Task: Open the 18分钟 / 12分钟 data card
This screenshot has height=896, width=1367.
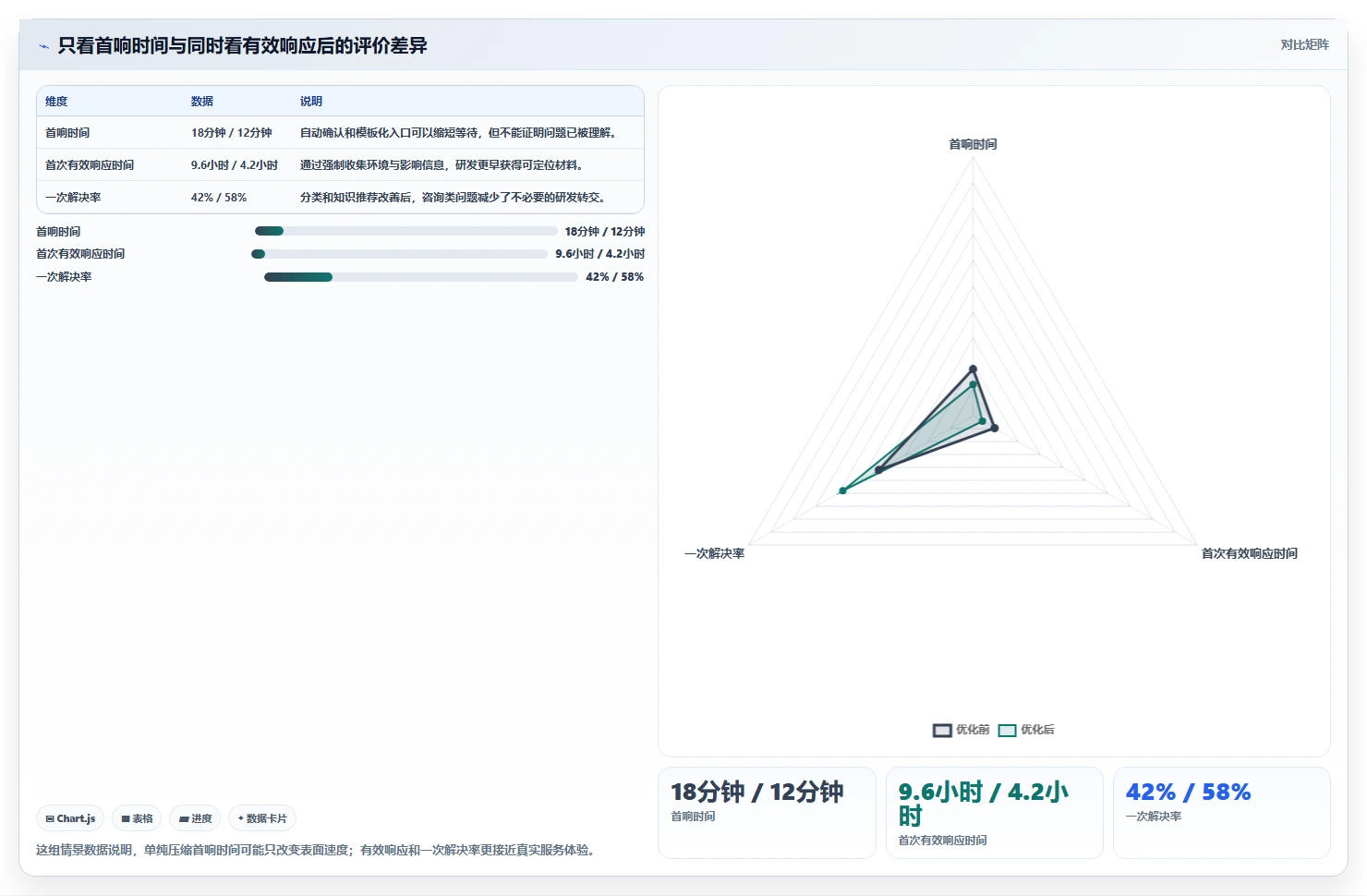Action: (x=767, y=813)
